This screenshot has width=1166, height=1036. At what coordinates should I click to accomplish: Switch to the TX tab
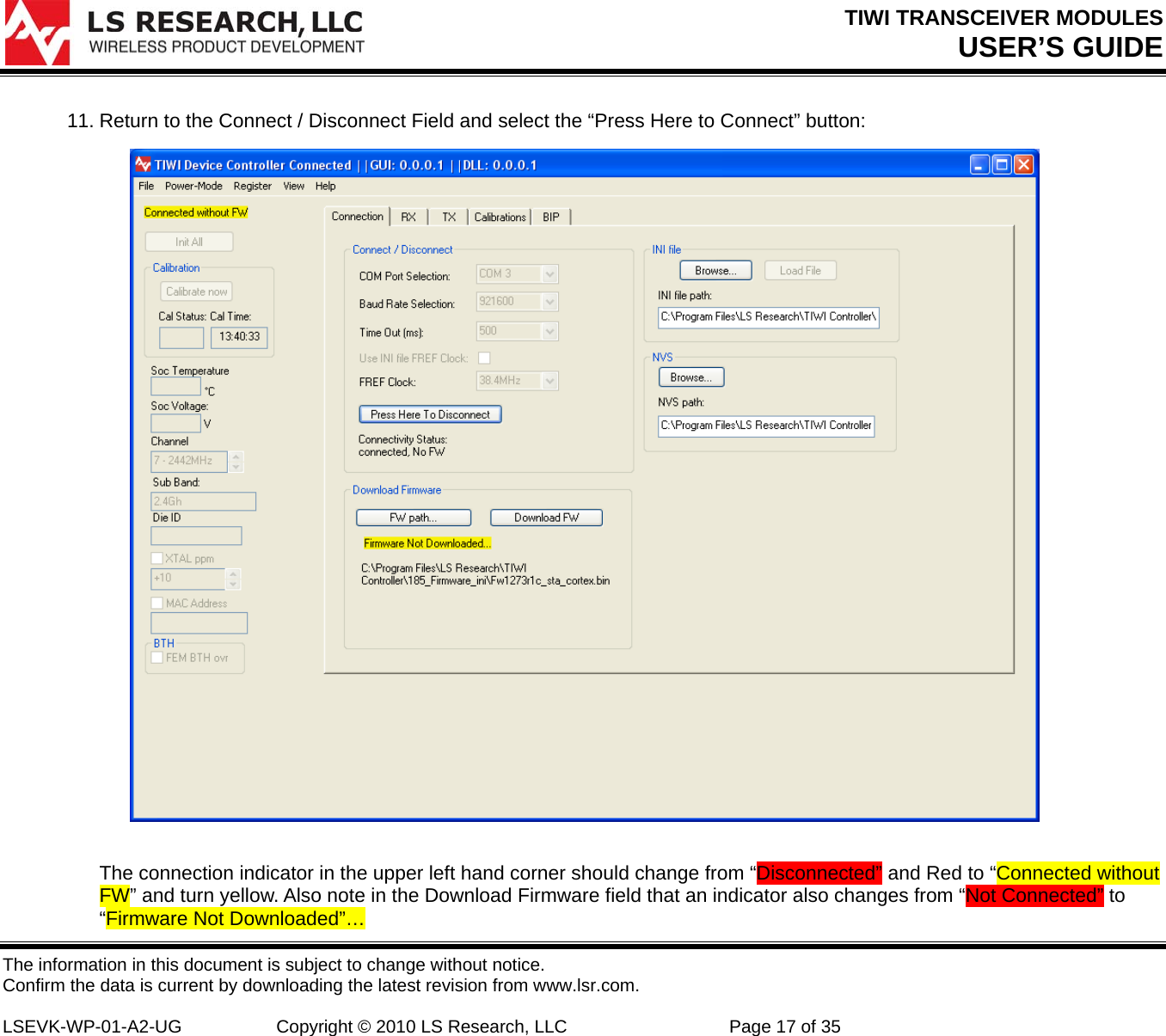tap(449, 218)
